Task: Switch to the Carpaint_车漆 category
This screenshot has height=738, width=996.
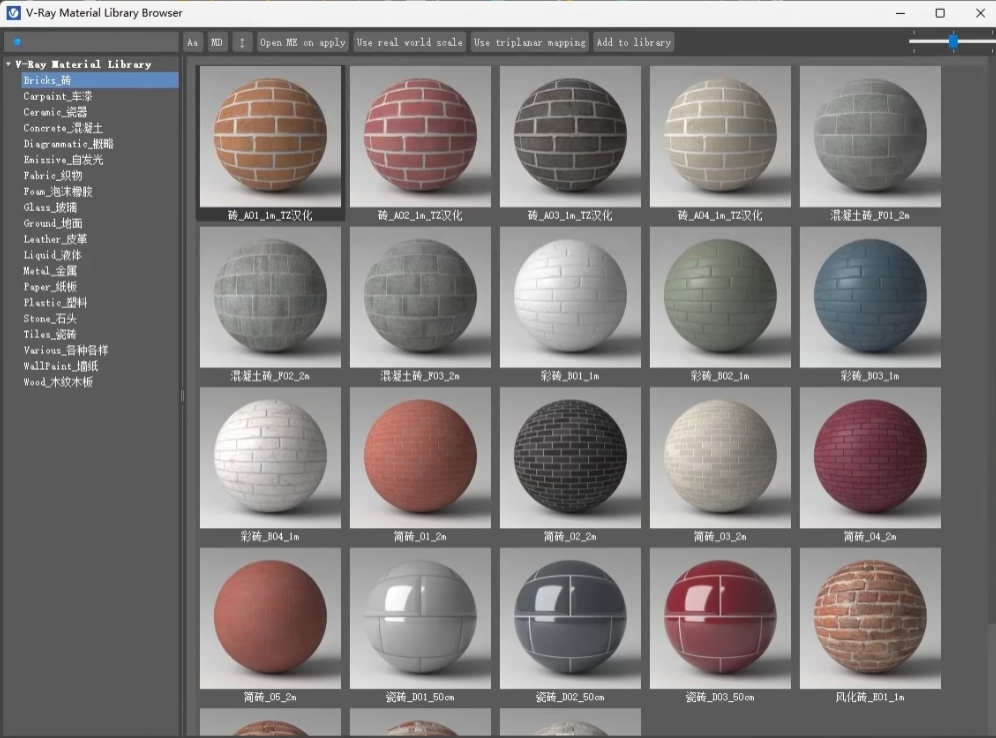Action: point(59,96)
